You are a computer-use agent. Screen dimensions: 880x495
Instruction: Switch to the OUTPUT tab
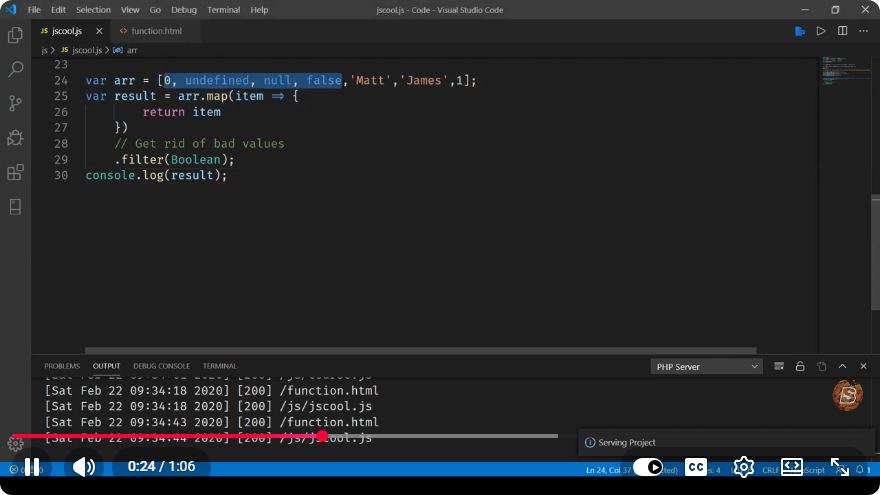(x=106, y=366)
